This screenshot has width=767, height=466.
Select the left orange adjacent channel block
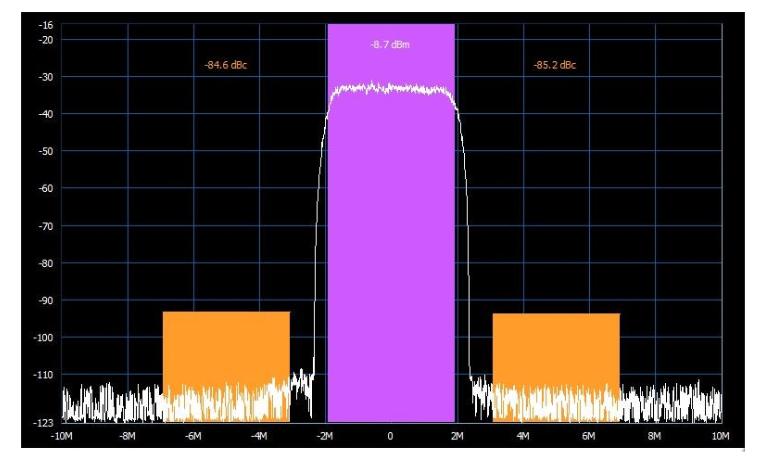click(x=226, y=350)
